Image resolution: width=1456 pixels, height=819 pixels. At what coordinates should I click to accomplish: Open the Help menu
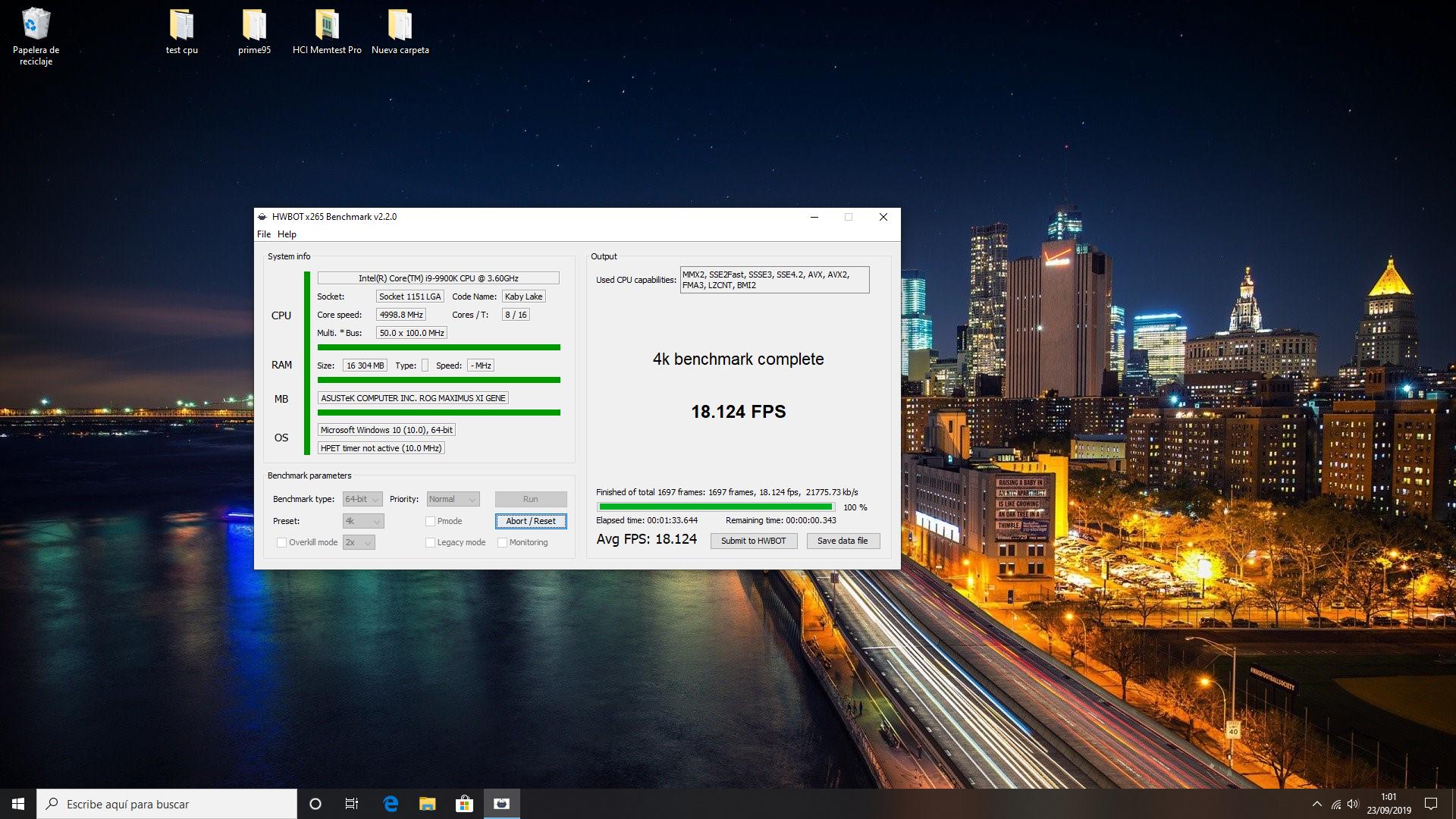coord(287,234)
